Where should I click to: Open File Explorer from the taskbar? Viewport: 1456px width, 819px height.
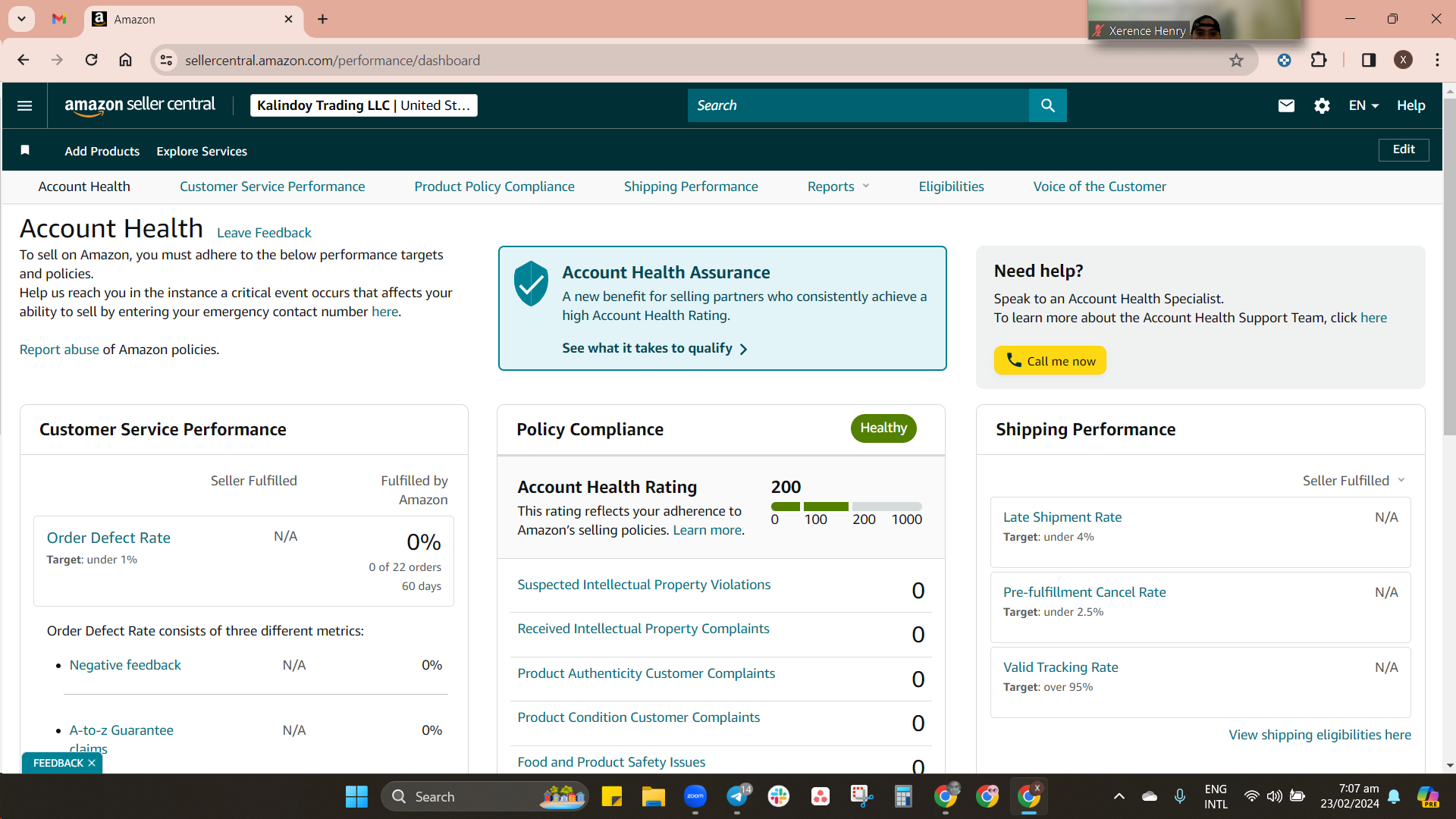(x=653, y=796)
